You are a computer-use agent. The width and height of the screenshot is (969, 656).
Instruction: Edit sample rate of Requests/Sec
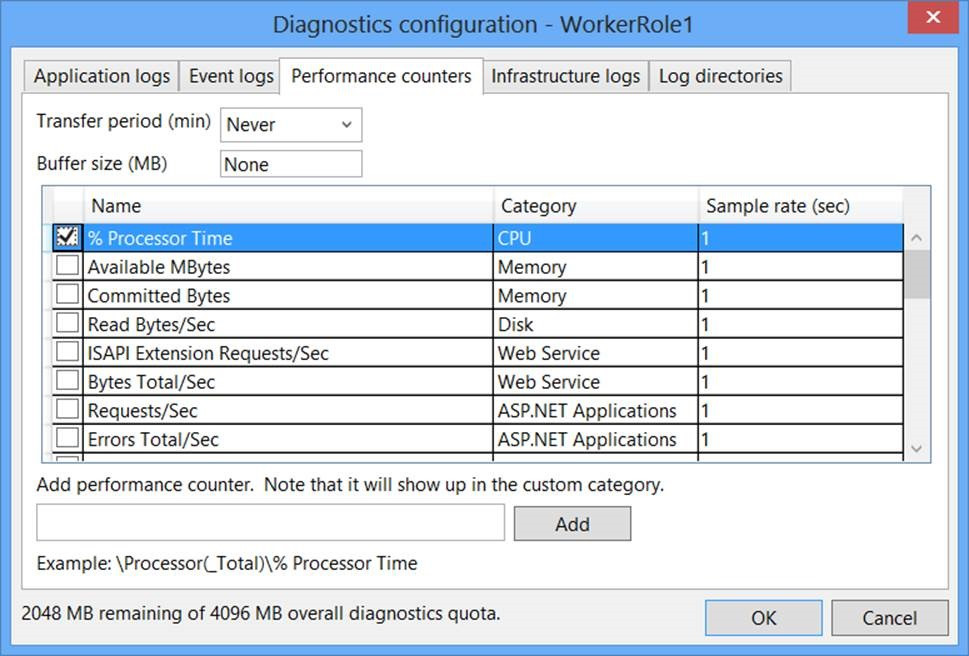(801, 410)
